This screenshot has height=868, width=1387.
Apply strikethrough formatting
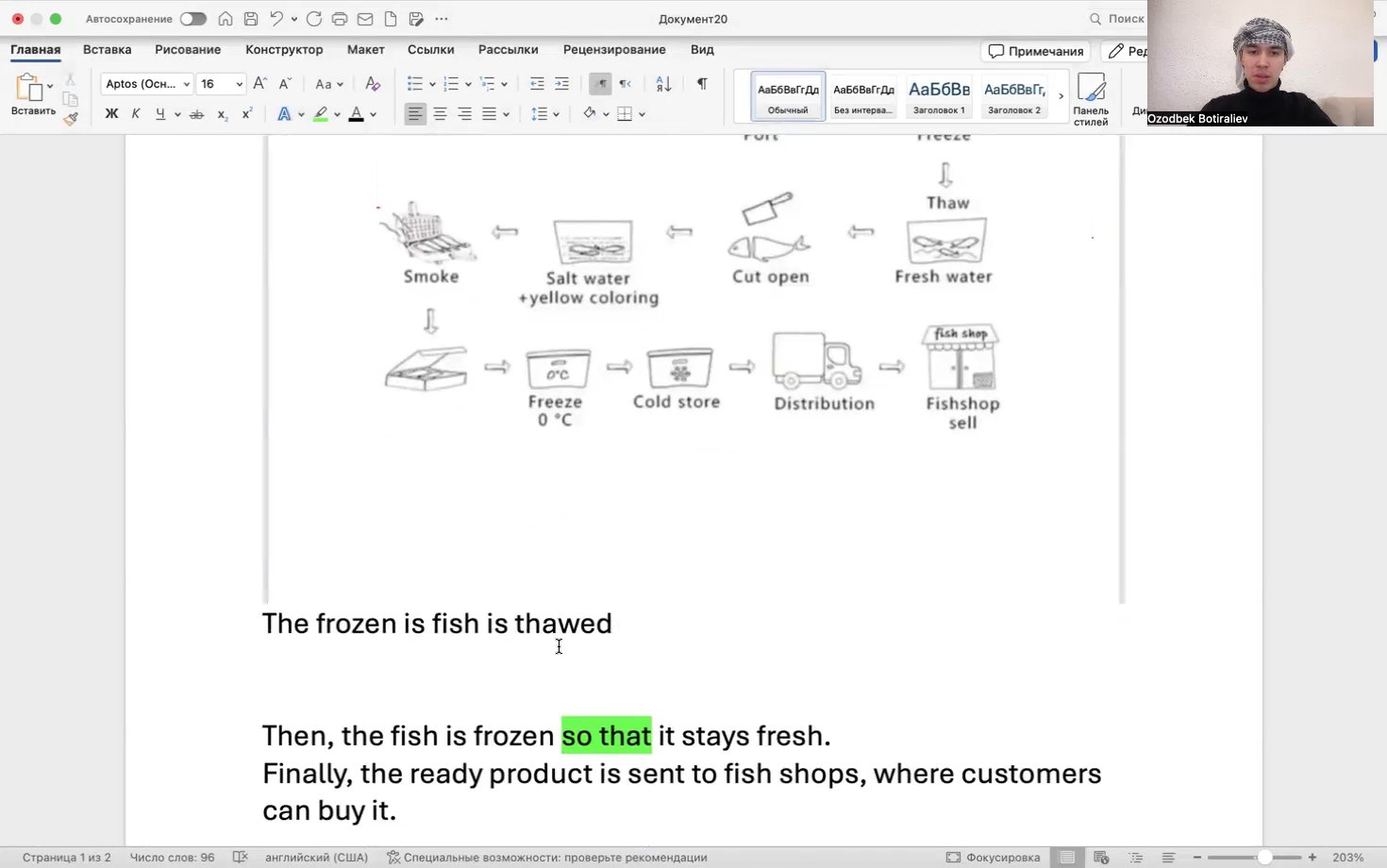click(x=196, y=114)
